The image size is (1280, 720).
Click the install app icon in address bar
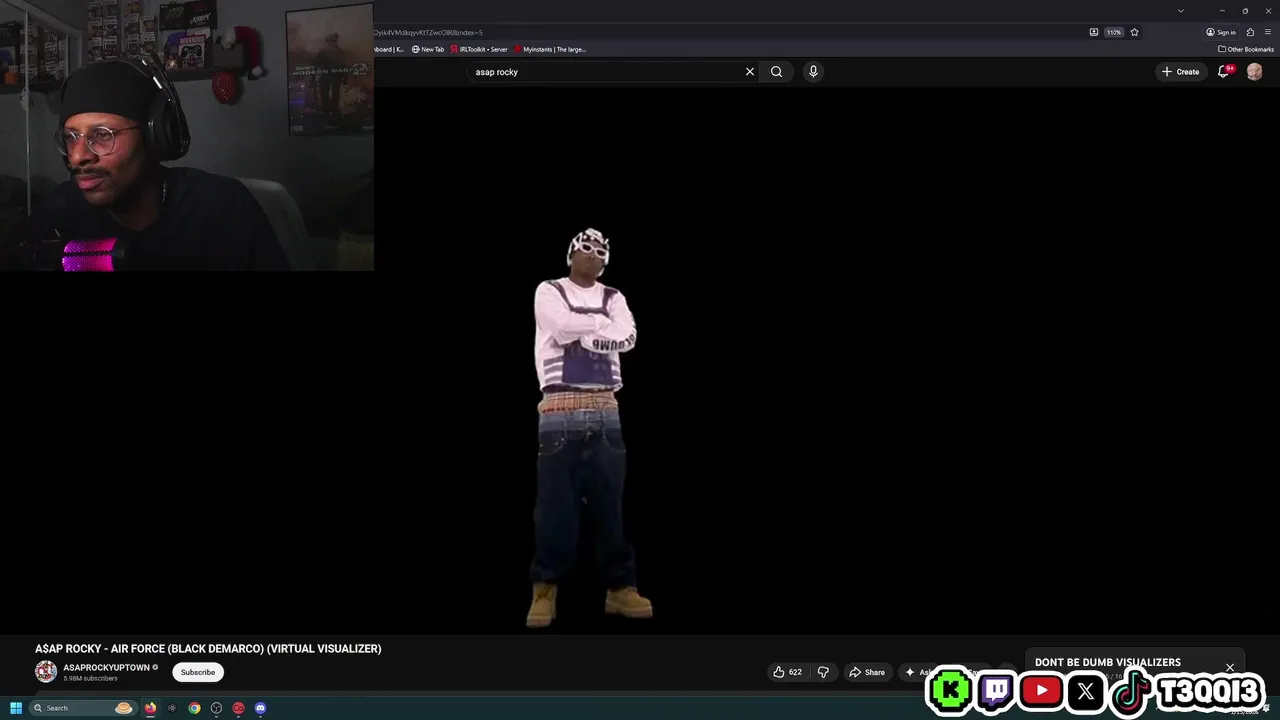click(1094, 32)
